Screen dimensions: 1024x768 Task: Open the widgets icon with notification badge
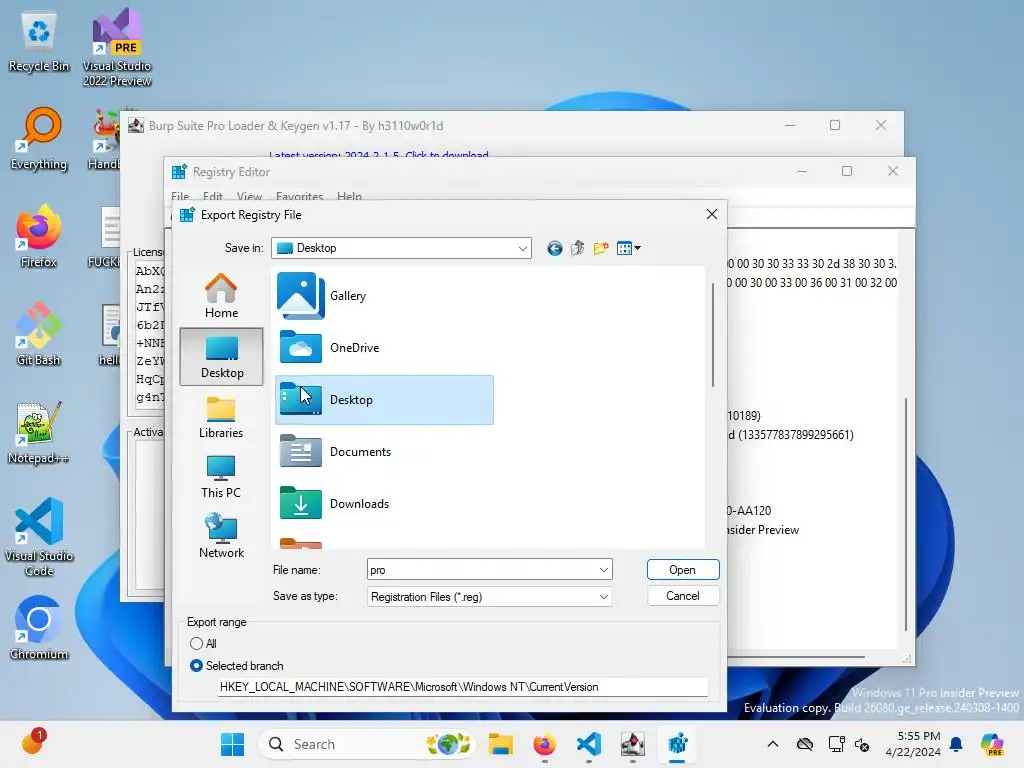point(32,742)
